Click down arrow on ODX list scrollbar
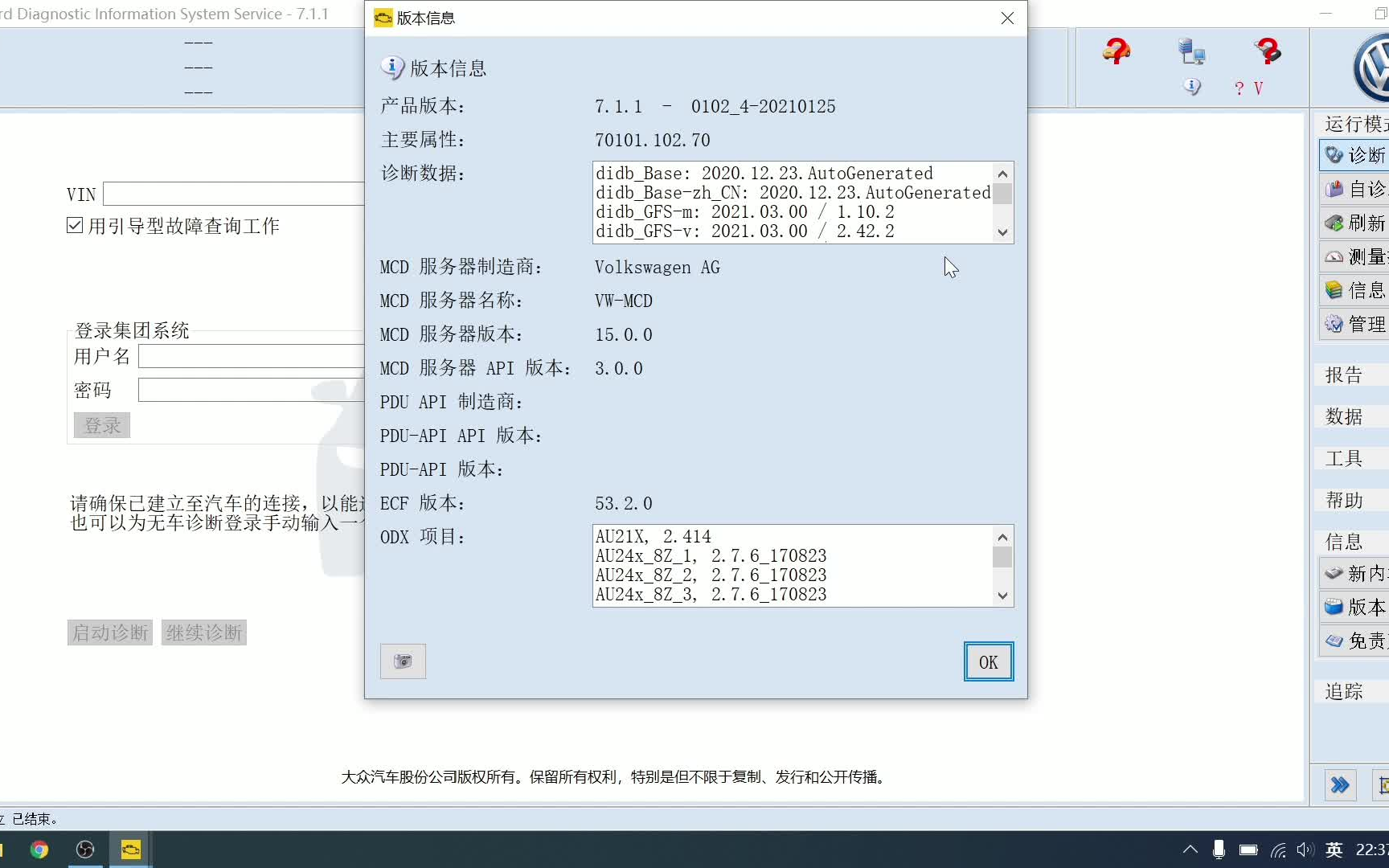 click(1002, 596)
